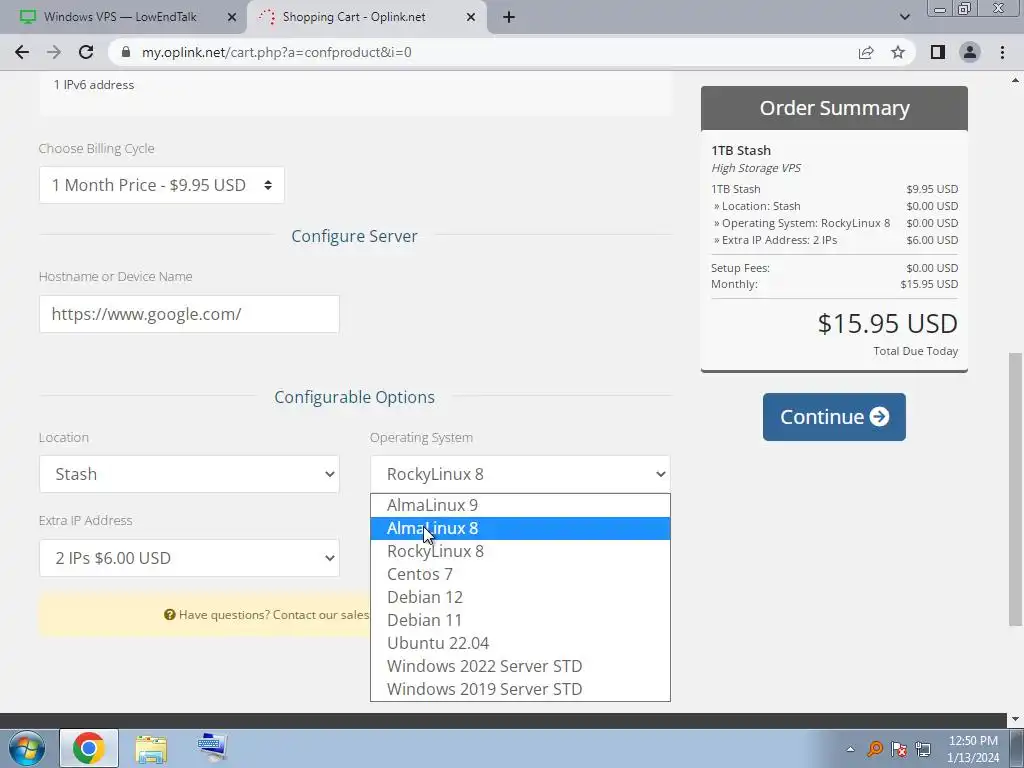
Task: View site security lock info
Action: [x=126, y=52]
